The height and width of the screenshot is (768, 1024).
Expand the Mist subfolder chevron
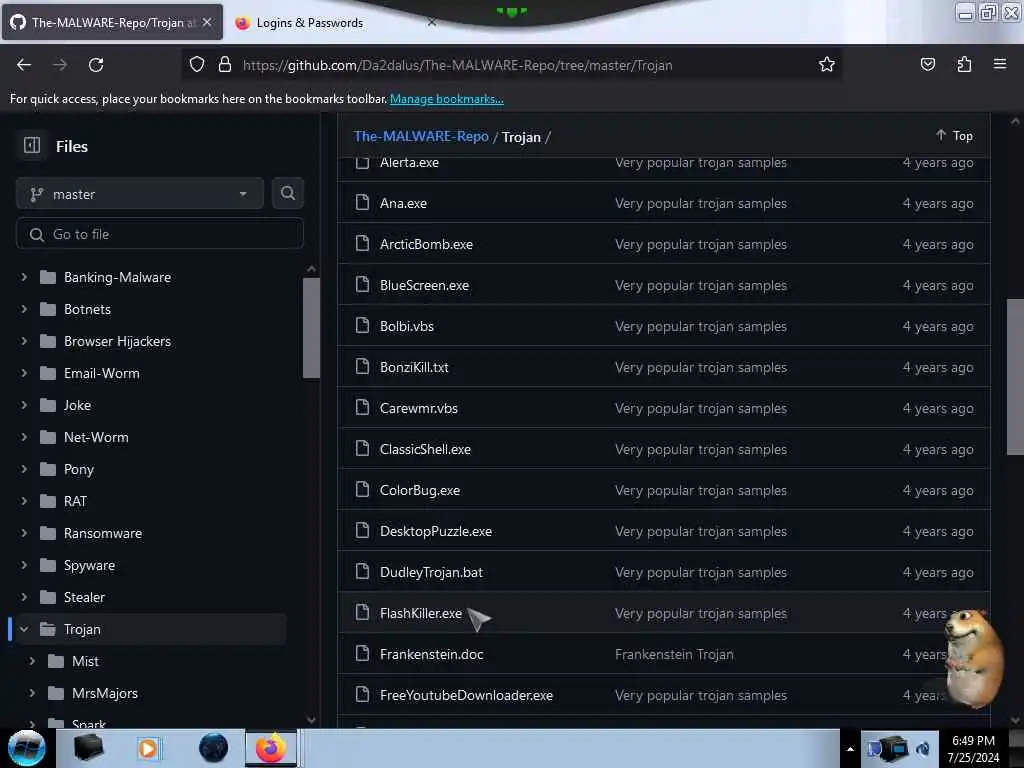[32, 661]
